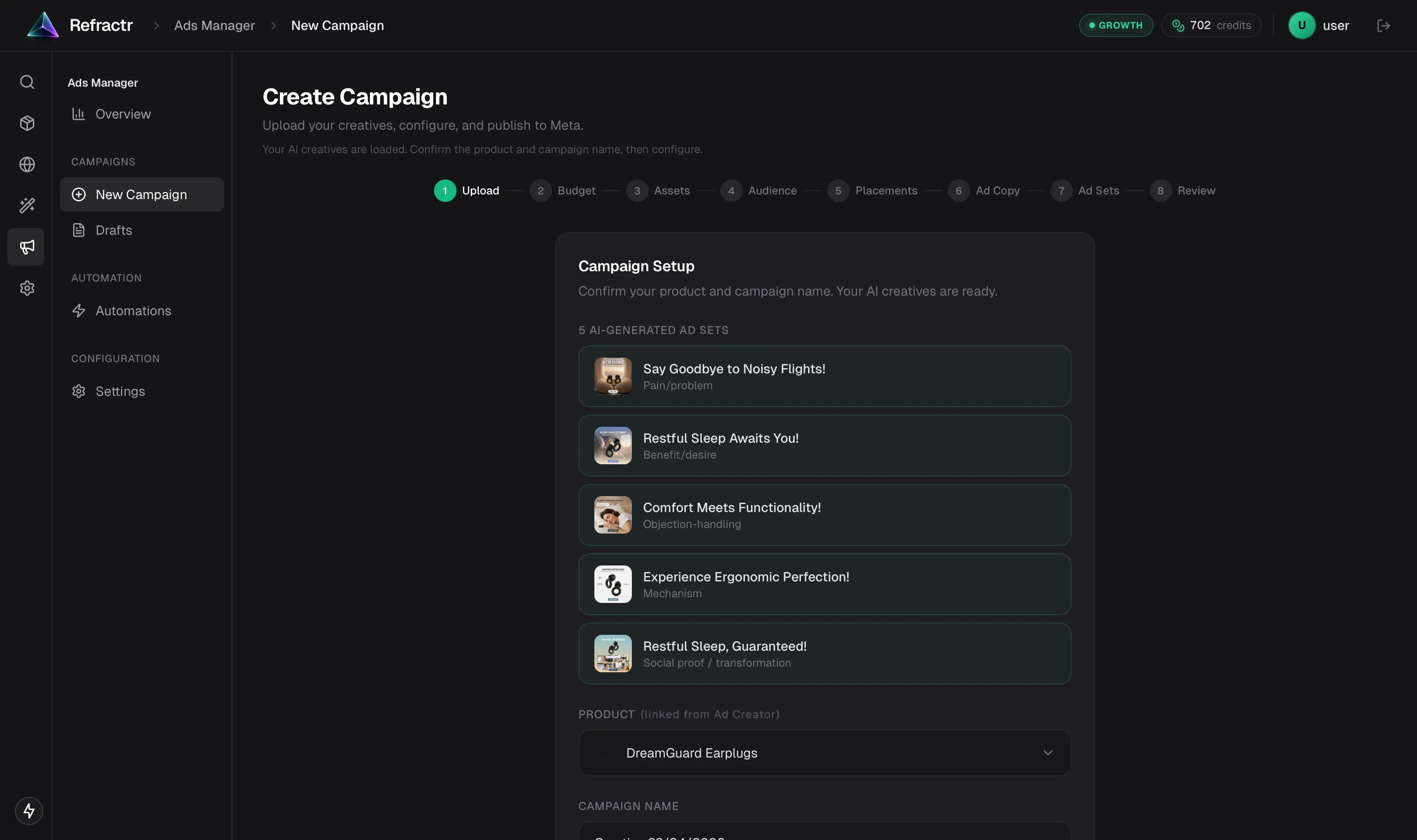
Task: Click the plus icon beside New Campaign
Action: click(x=79, y=194)
